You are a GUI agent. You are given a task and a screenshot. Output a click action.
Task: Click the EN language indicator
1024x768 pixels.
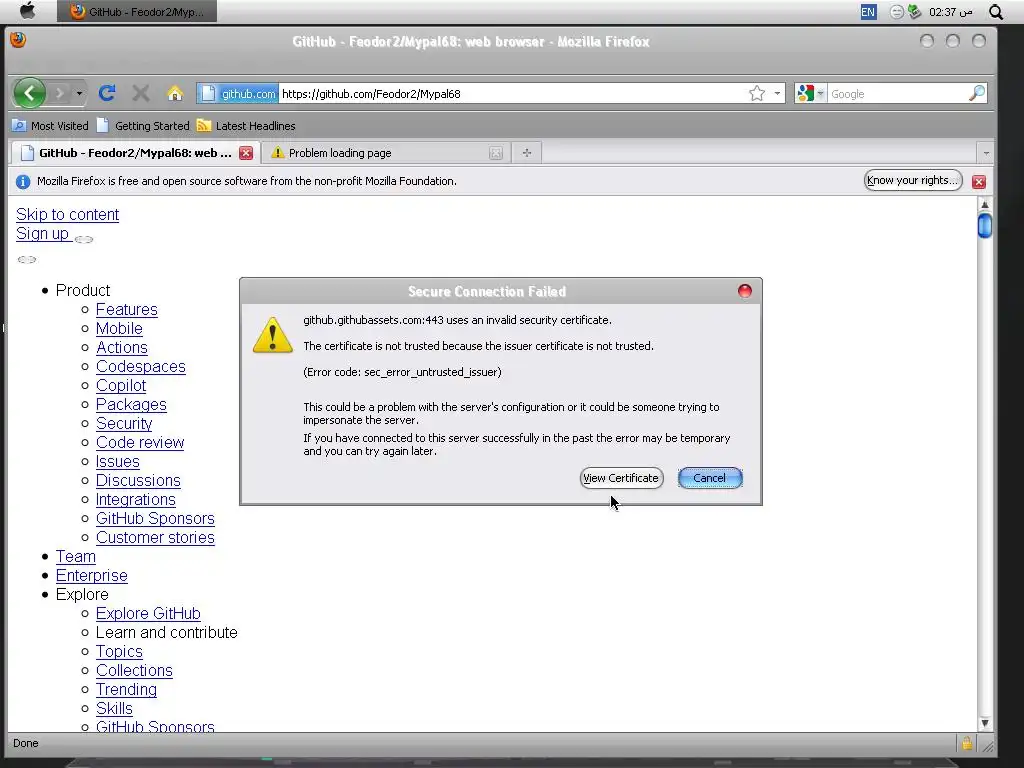click(x=868, y=12)
